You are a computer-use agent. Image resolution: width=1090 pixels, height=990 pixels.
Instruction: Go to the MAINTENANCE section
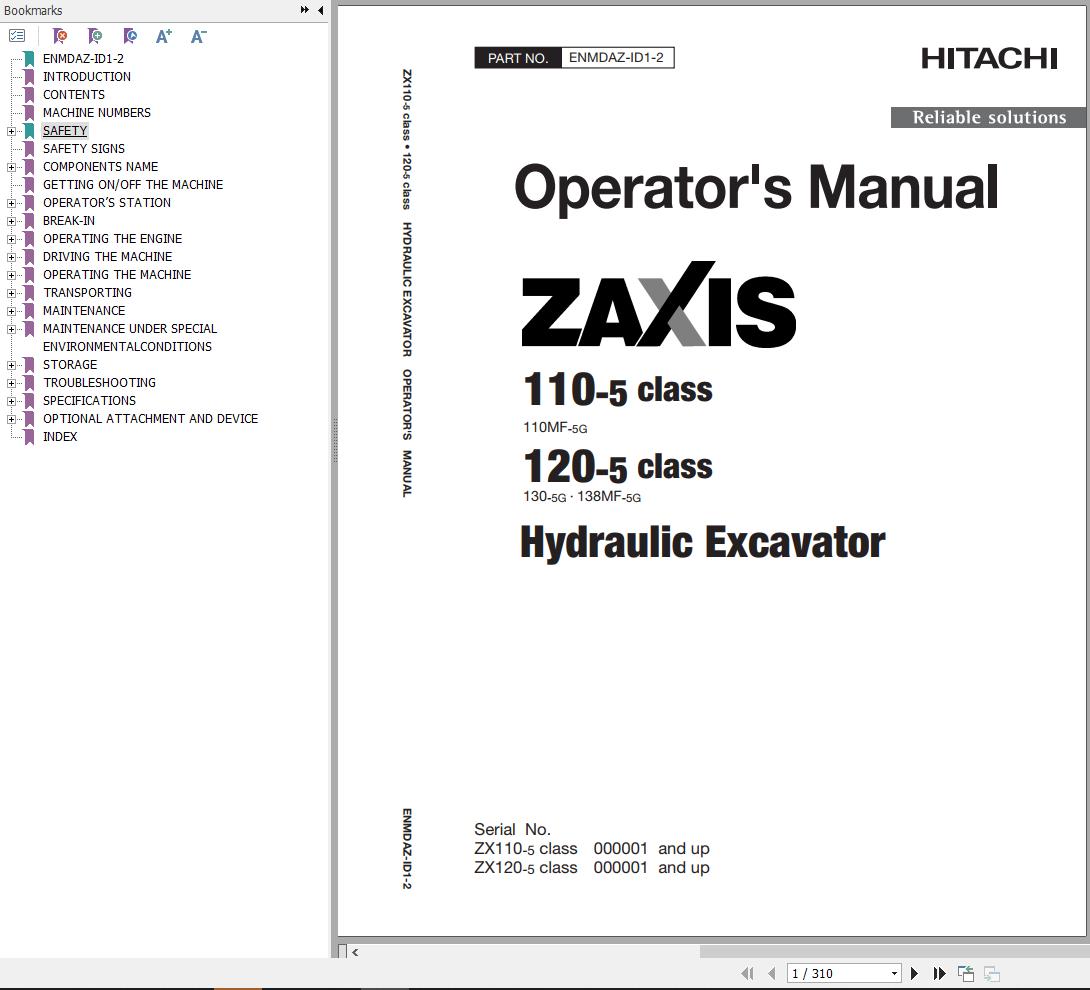click(84, 311)
